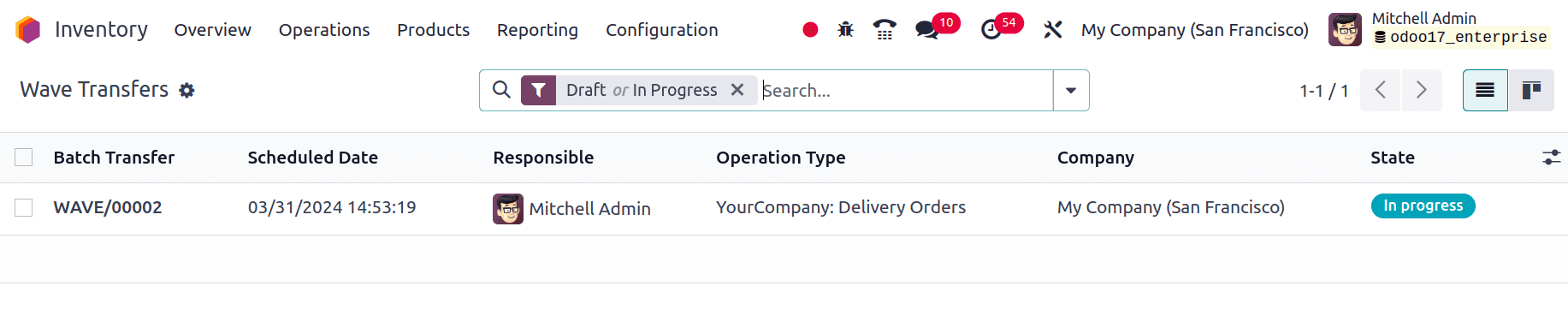Go to the next page arrow
This screenshot has height=316, width=1568.
pyautogui.click(x=1422, y=90)
